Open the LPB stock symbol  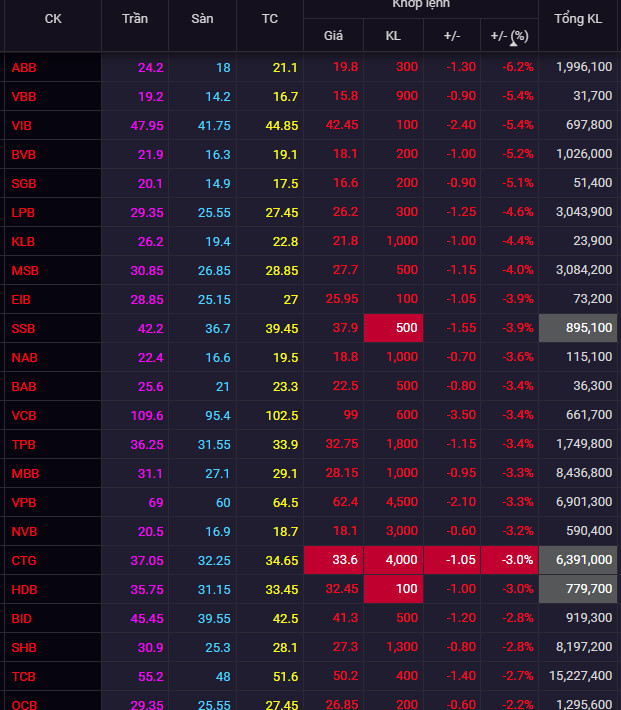click(23, 213)
